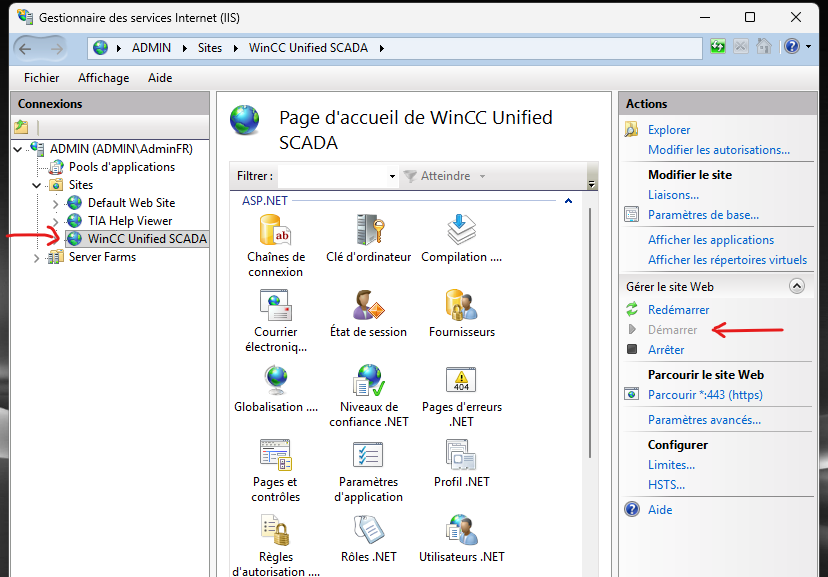The image size is (828, 577).
Task: Click Parcourir *:443 (https) link
Action: (705, 395)
